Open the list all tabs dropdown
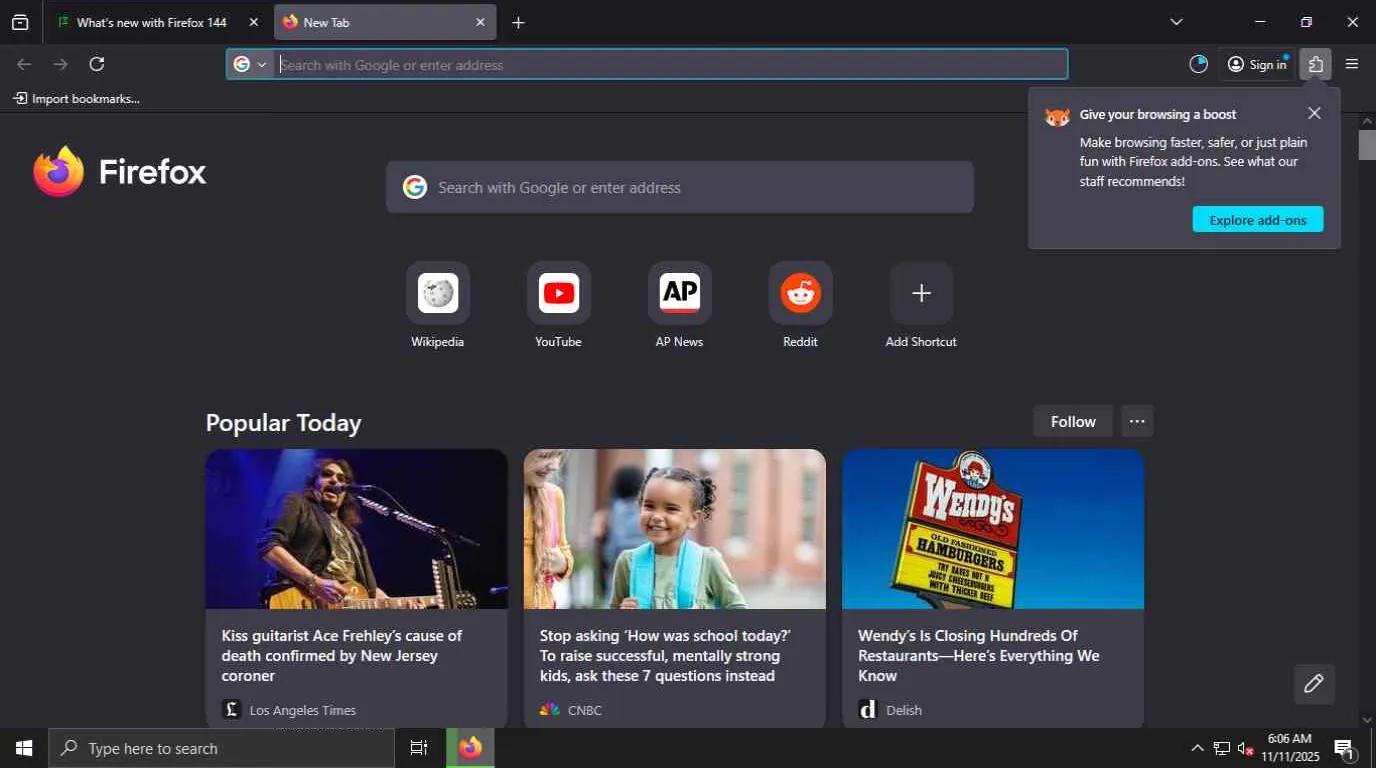The width and height of the screenshot is (1376, 768). click(1176, 22)
